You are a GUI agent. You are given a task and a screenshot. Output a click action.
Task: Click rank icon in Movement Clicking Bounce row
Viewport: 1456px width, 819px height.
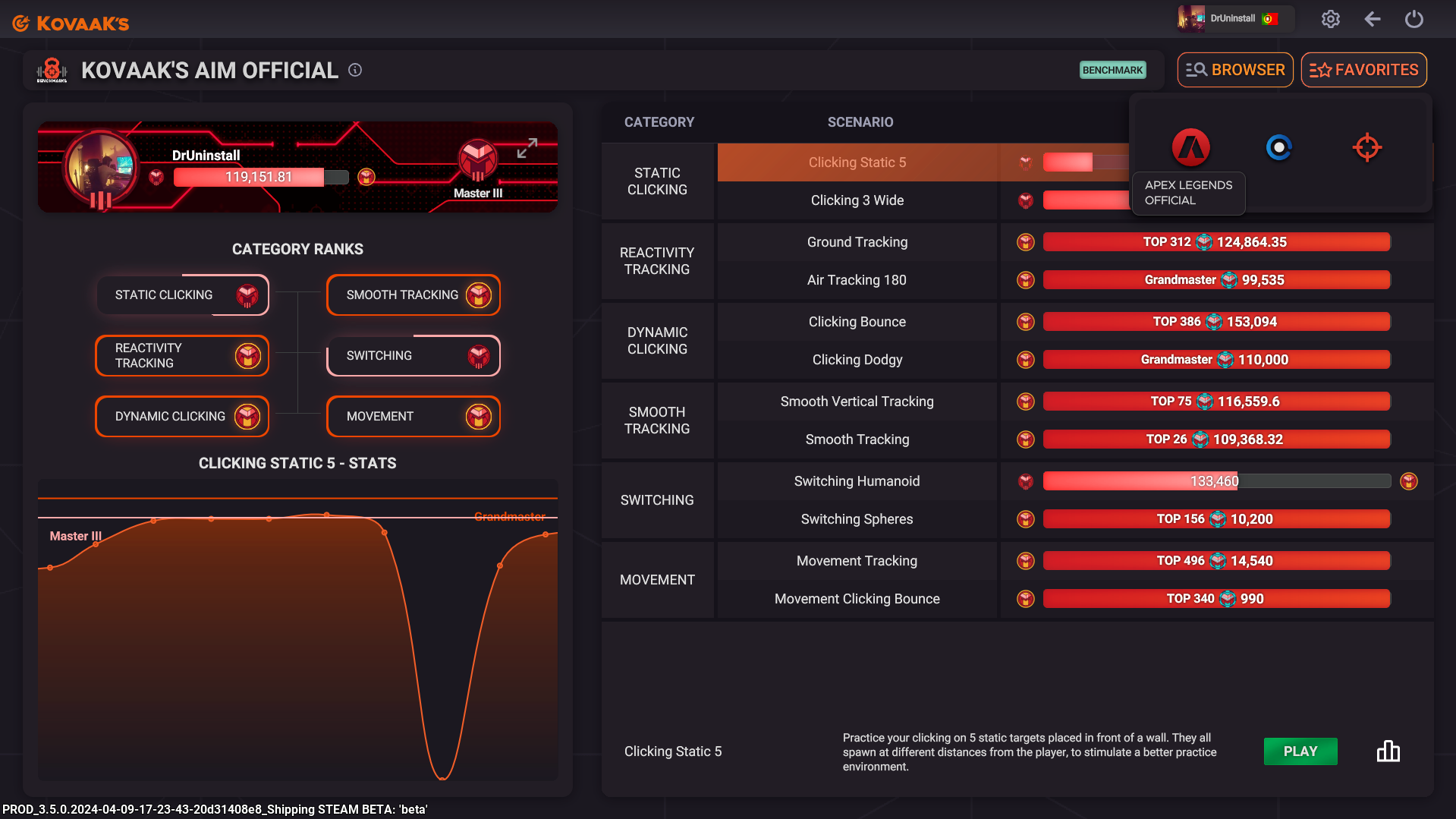click(x=1026, y=599)
